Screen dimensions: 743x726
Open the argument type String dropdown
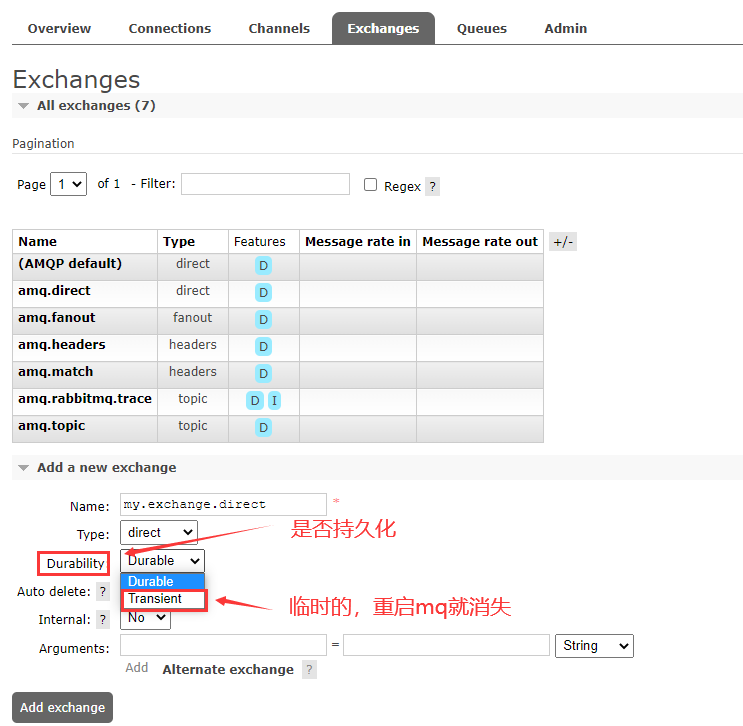pos(594,646)
